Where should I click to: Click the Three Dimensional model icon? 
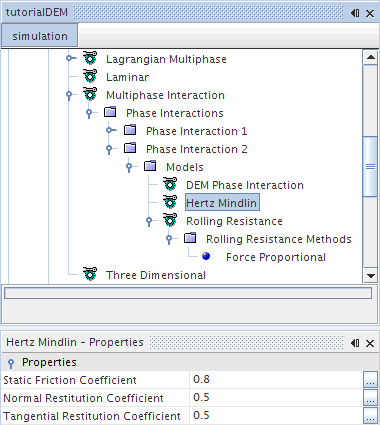tap(90, 274)
